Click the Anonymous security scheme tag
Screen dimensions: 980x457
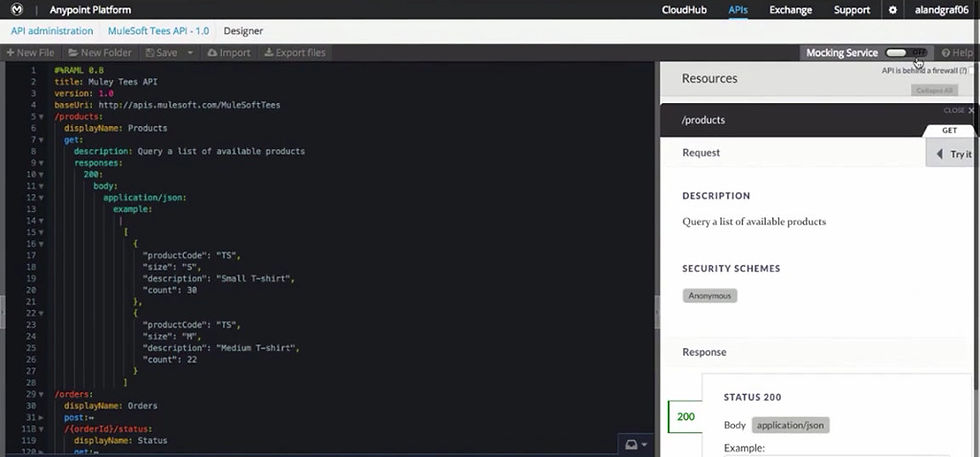709,296
